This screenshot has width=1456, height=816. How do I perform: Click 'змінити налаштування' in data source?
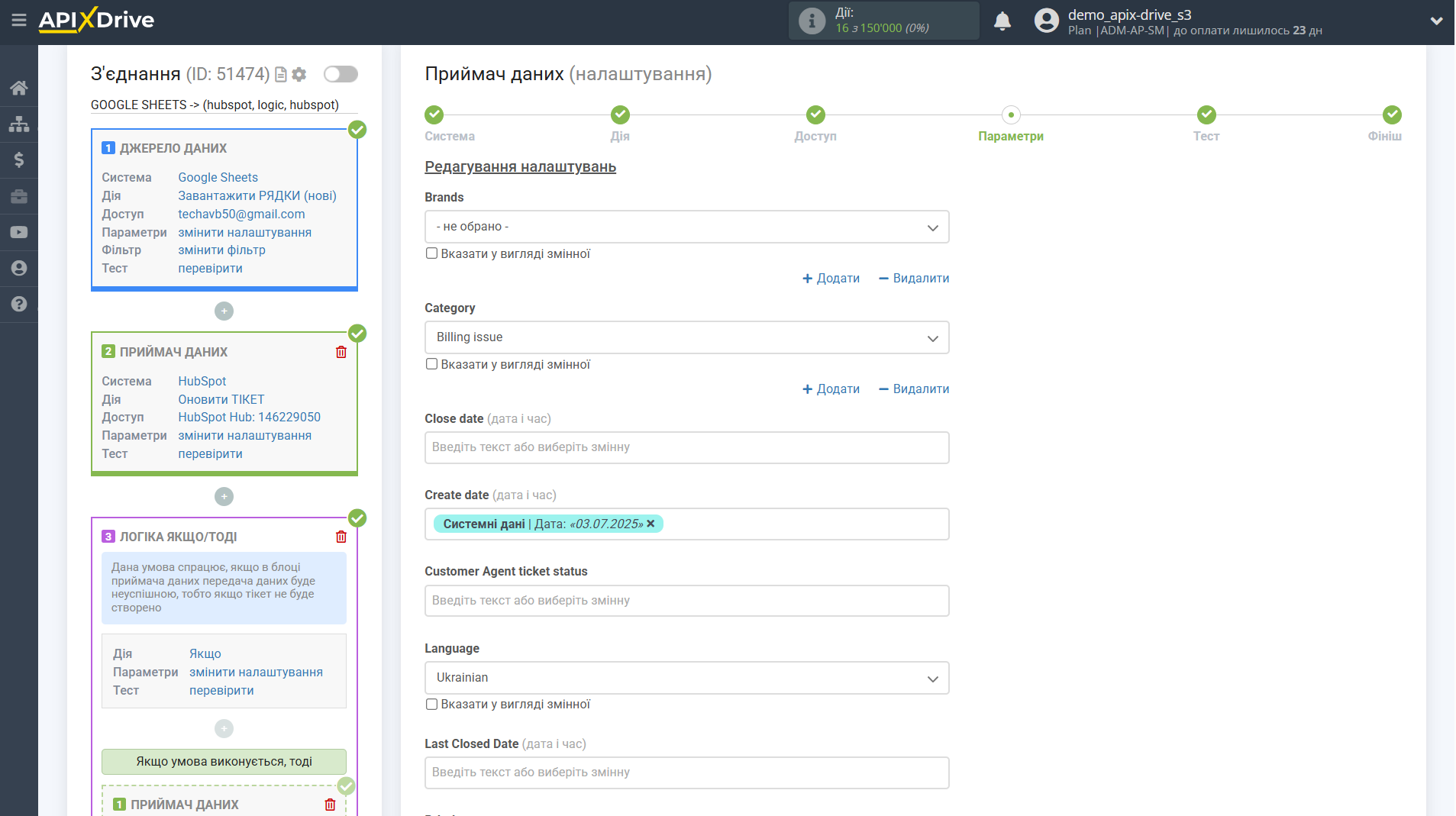pyautogui.click(x=245, y=232)
